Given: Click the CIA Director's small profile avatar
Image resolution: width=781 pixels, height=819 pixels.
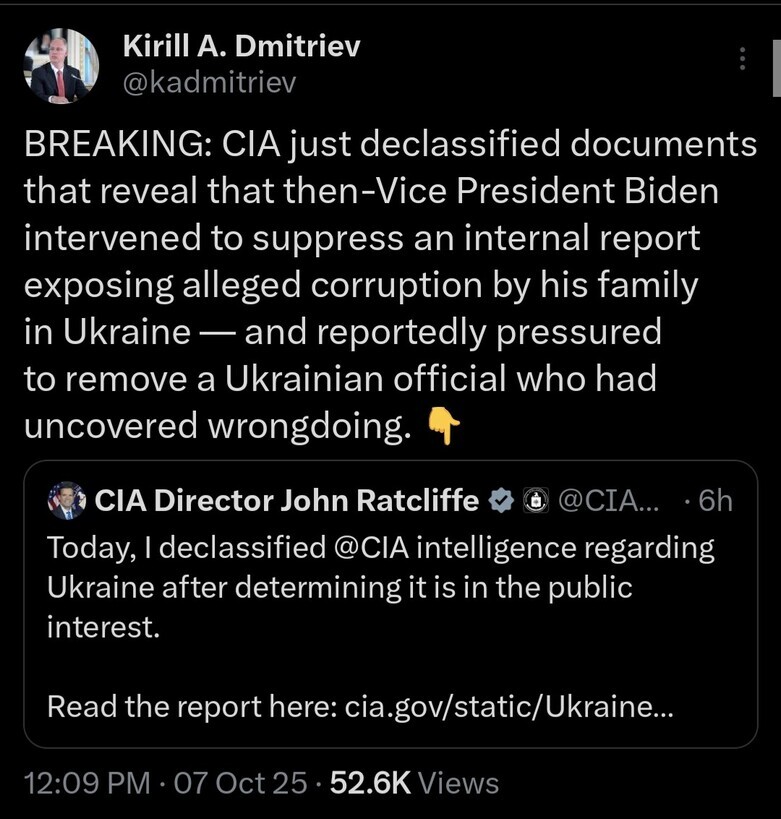Looking at the screenshot, I should click(66, 501).
